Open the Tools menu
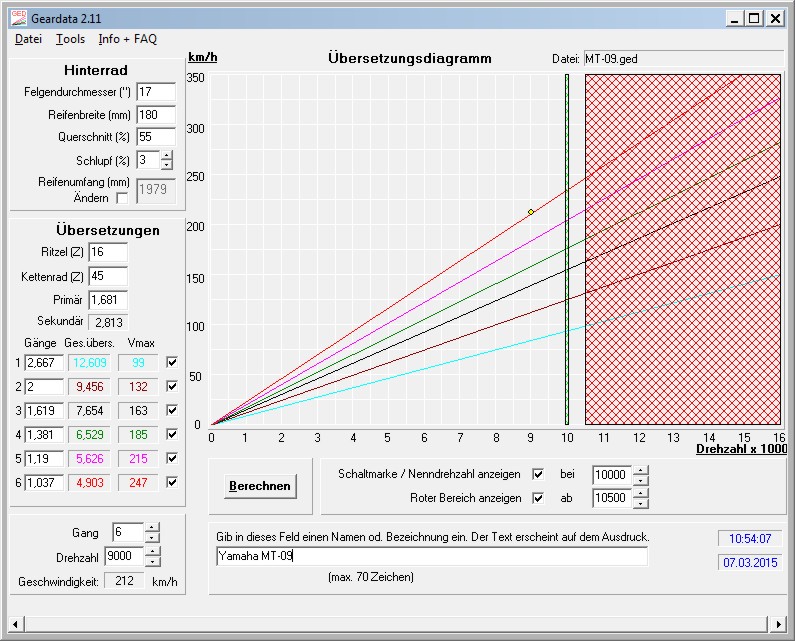This screenshot has width=795, height=641. pyautogui.click(x=70, y=39)
